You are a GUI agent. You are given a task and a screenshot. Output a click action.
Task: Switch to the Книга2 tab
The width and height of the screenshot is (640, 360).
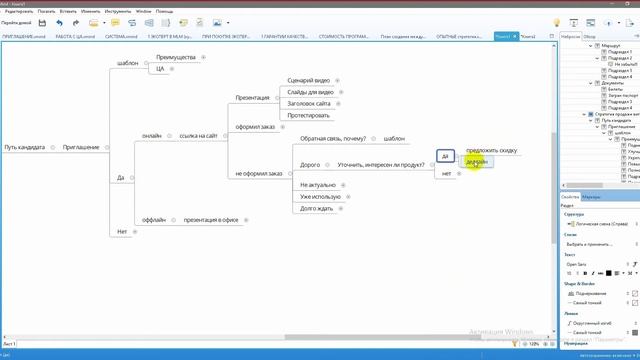[x=528, y=36]
